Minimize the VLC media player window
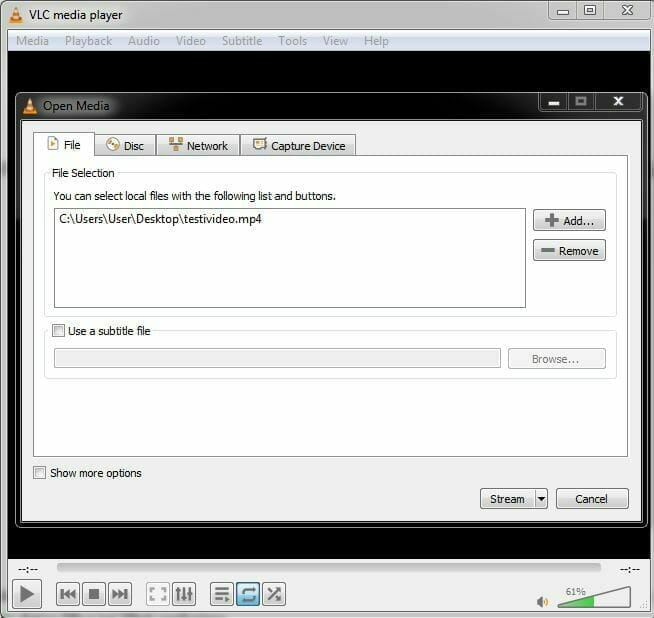Screen dimensions: 654x618 [563, 10]
